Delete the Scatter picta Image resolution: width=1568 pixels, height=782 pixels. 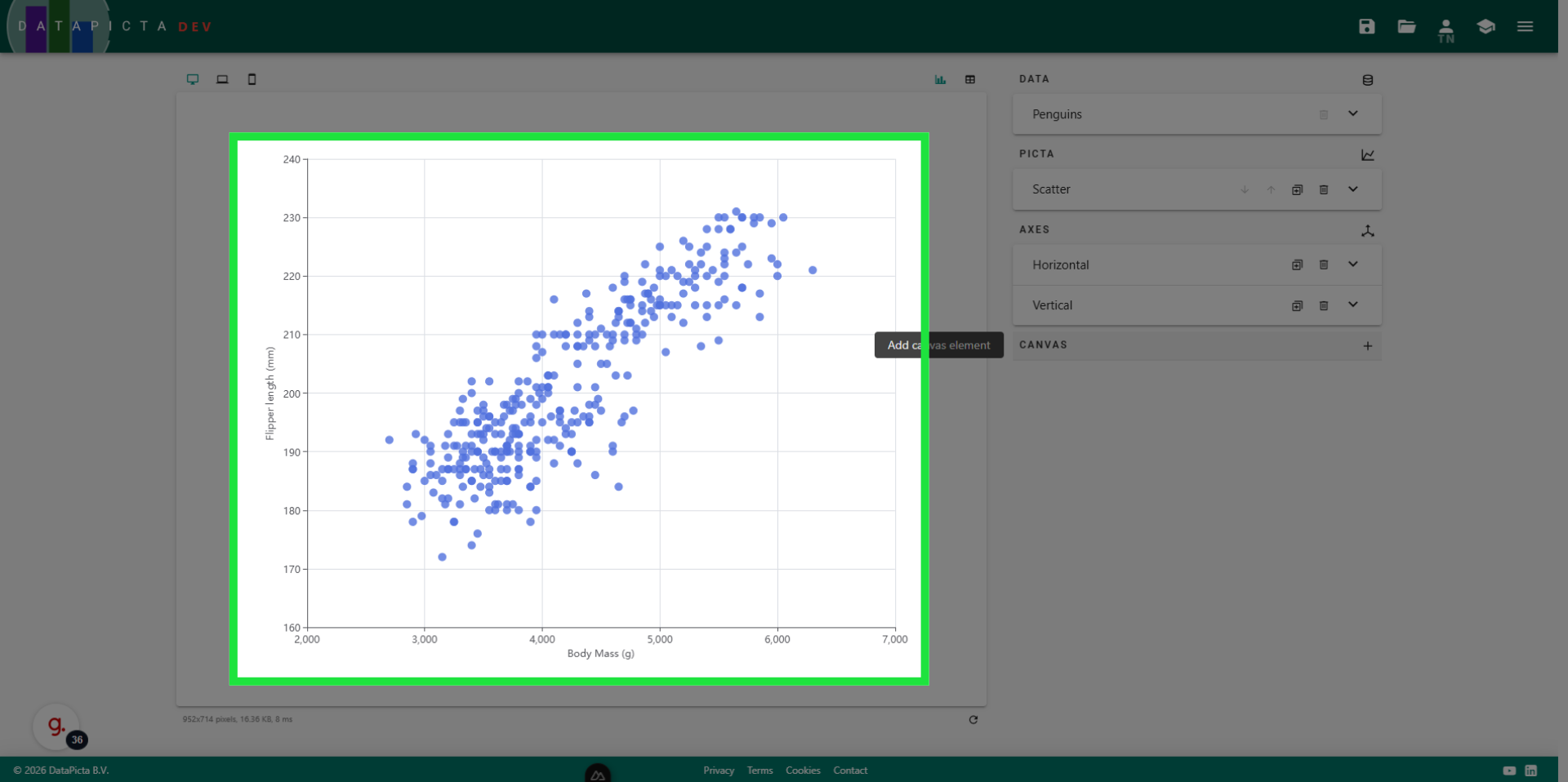[1324, 189]
